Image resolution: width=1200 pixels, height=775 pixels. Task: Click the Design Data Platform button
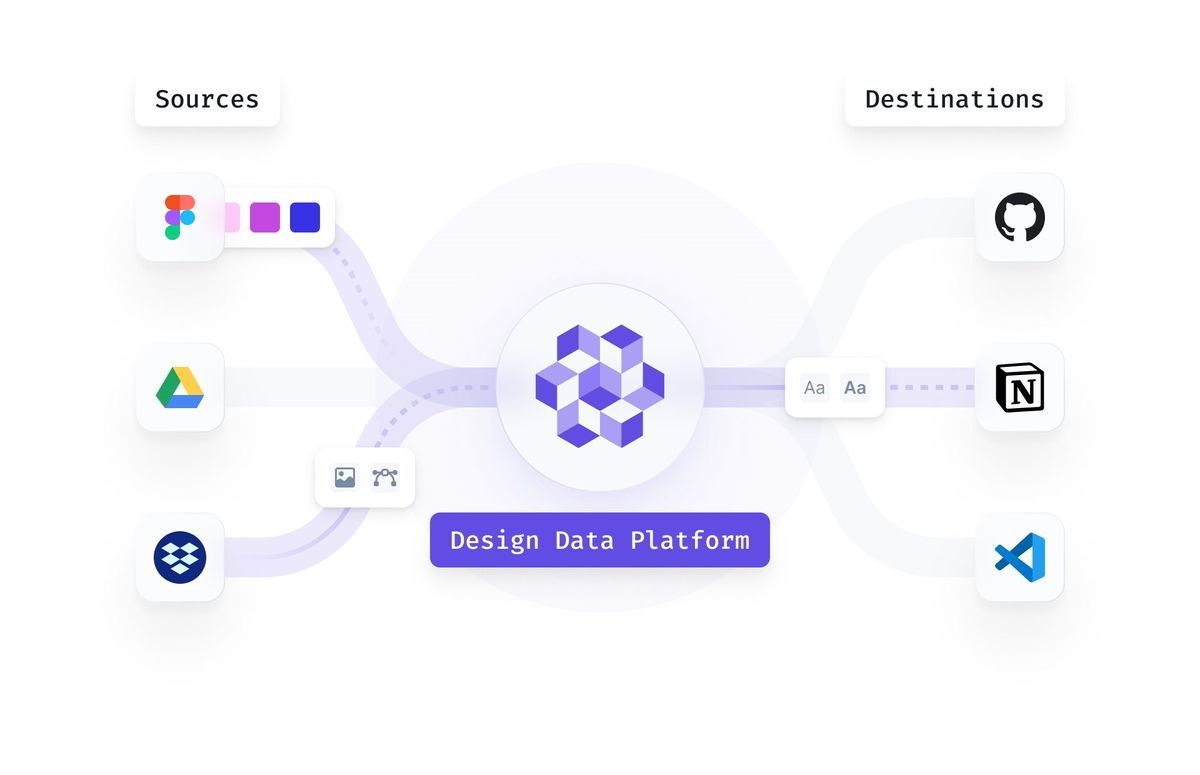pos(600,540)
